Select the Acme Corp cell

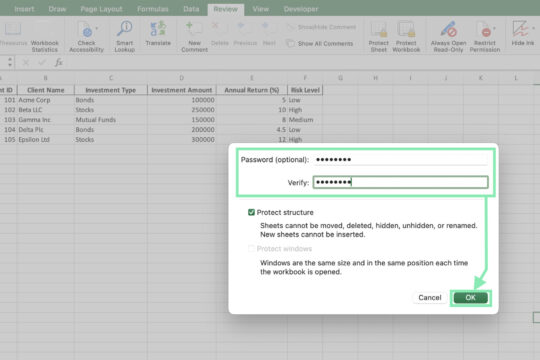click(45, 100)
